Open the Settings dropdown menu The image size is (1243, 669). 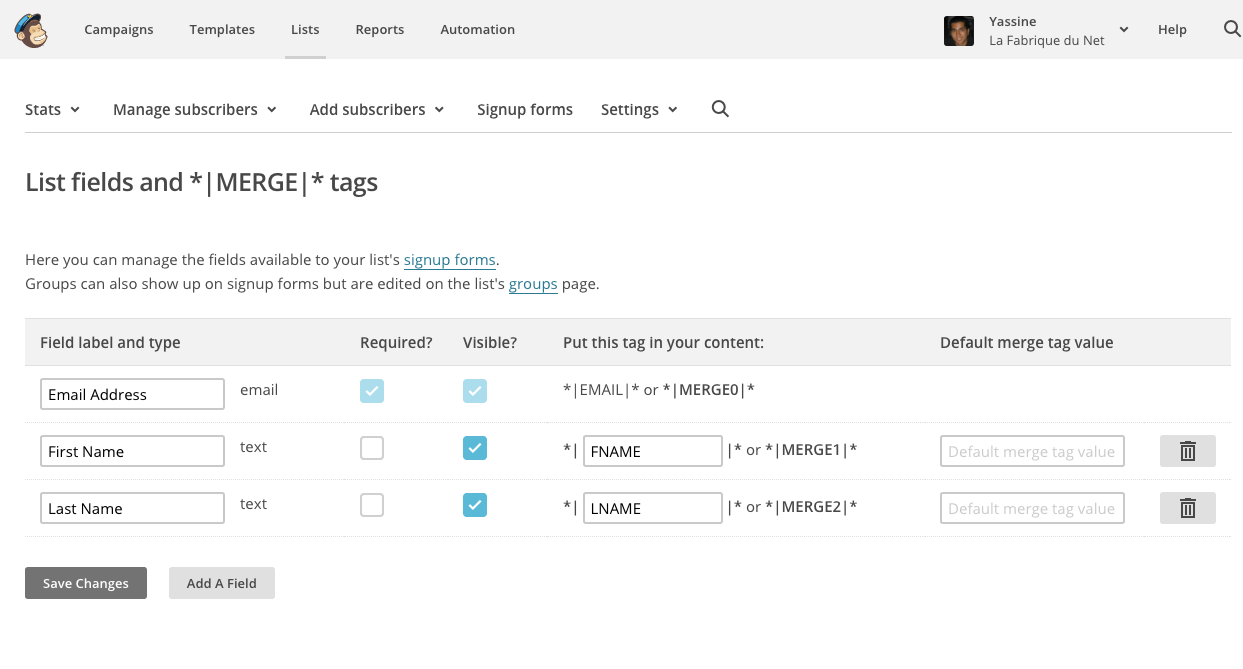[x=639, y=109]
